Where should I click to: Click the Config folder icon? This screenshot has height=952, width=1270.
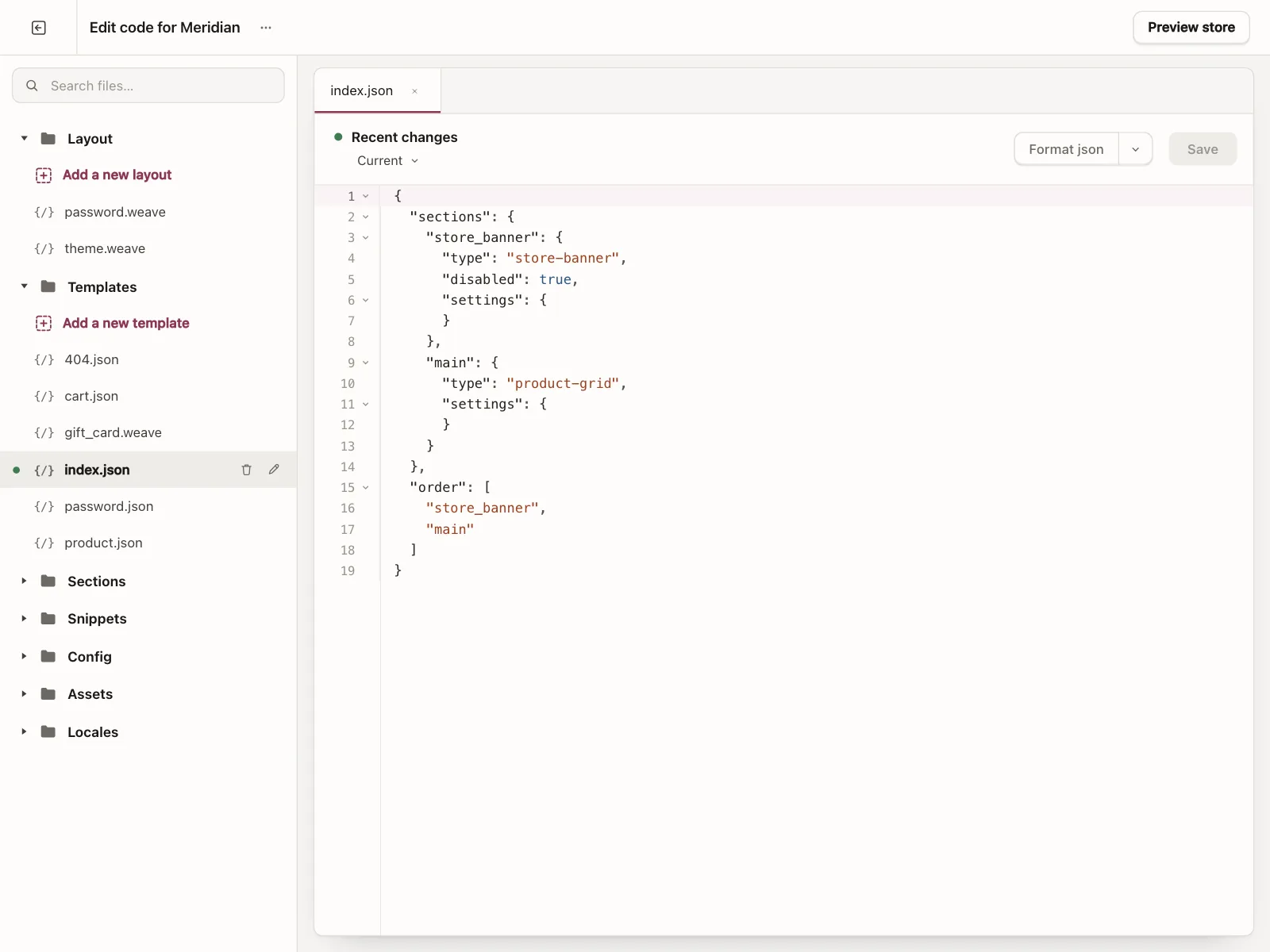(48, 656)
